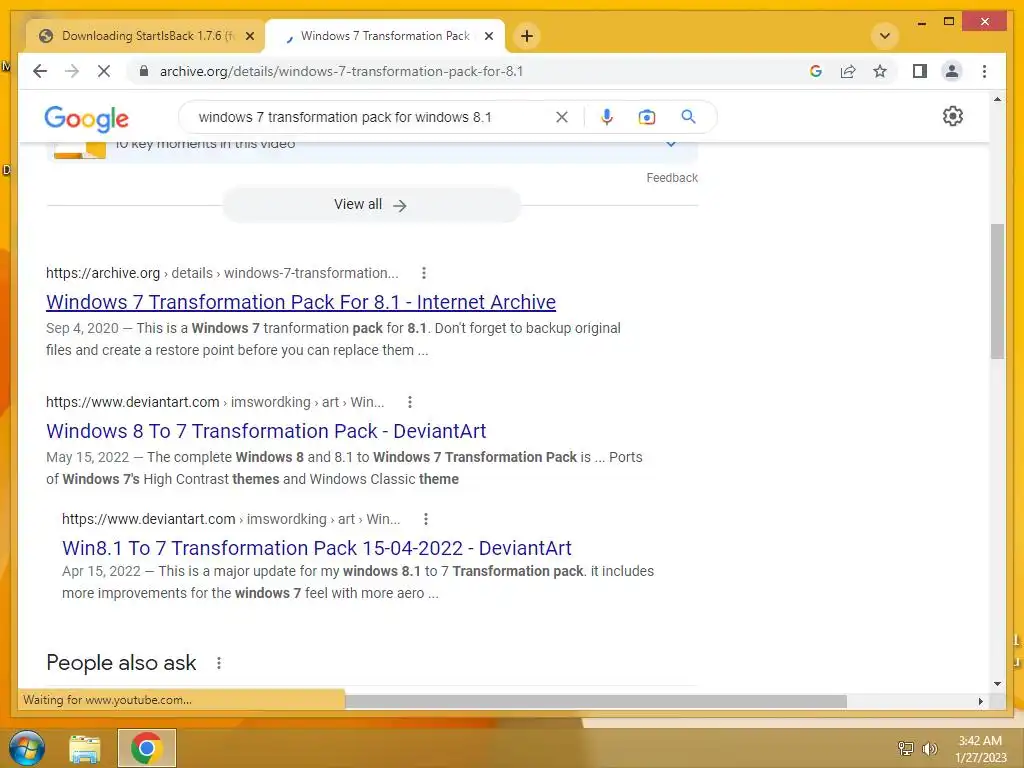This screenshot has width=1024, height=768.
Task: Expand the tab search dropdown
Action: click(885, 36)
